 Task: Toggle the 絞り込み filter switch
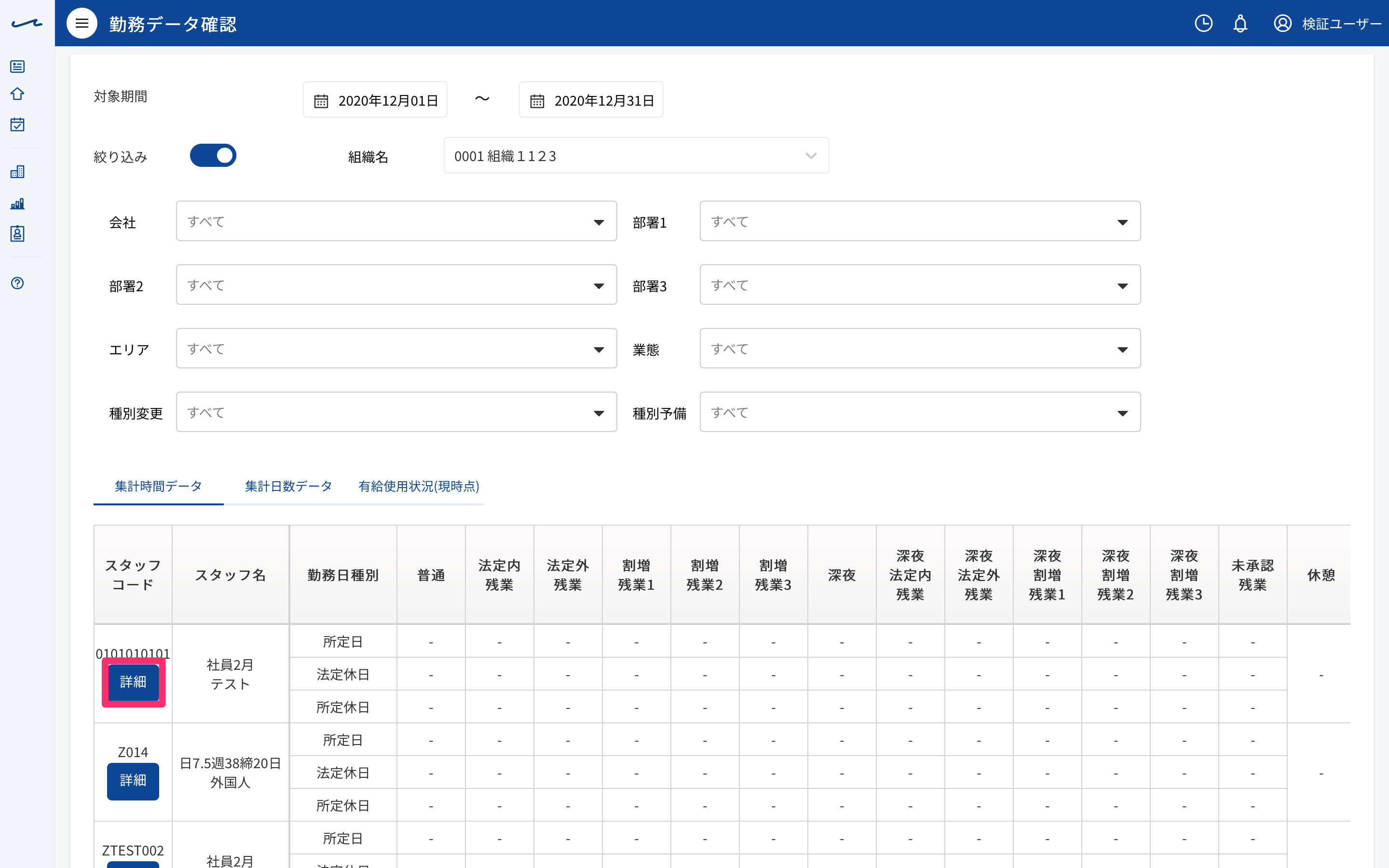[x=213, y=156]
